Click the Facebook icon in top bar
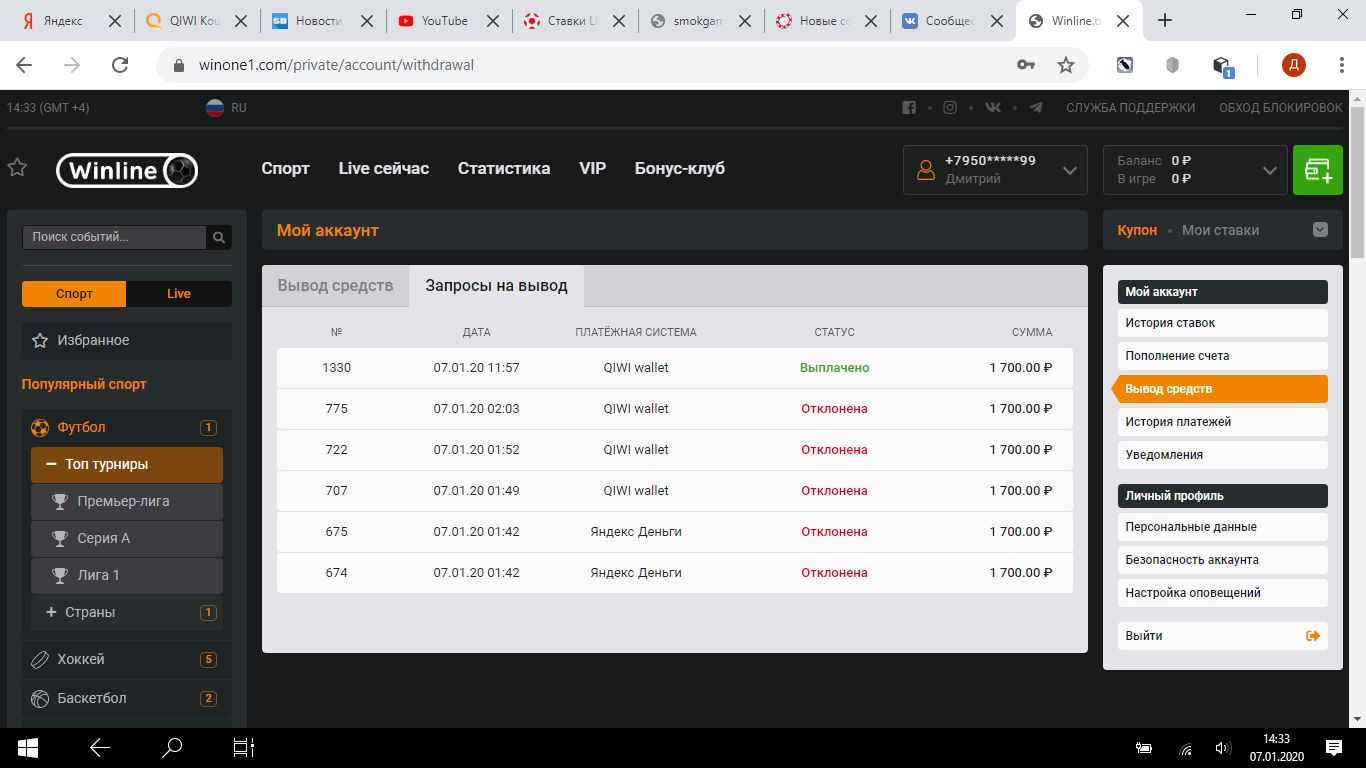Image resolution: width=1366 pixels, height=768 pixels. coord(909,108)
